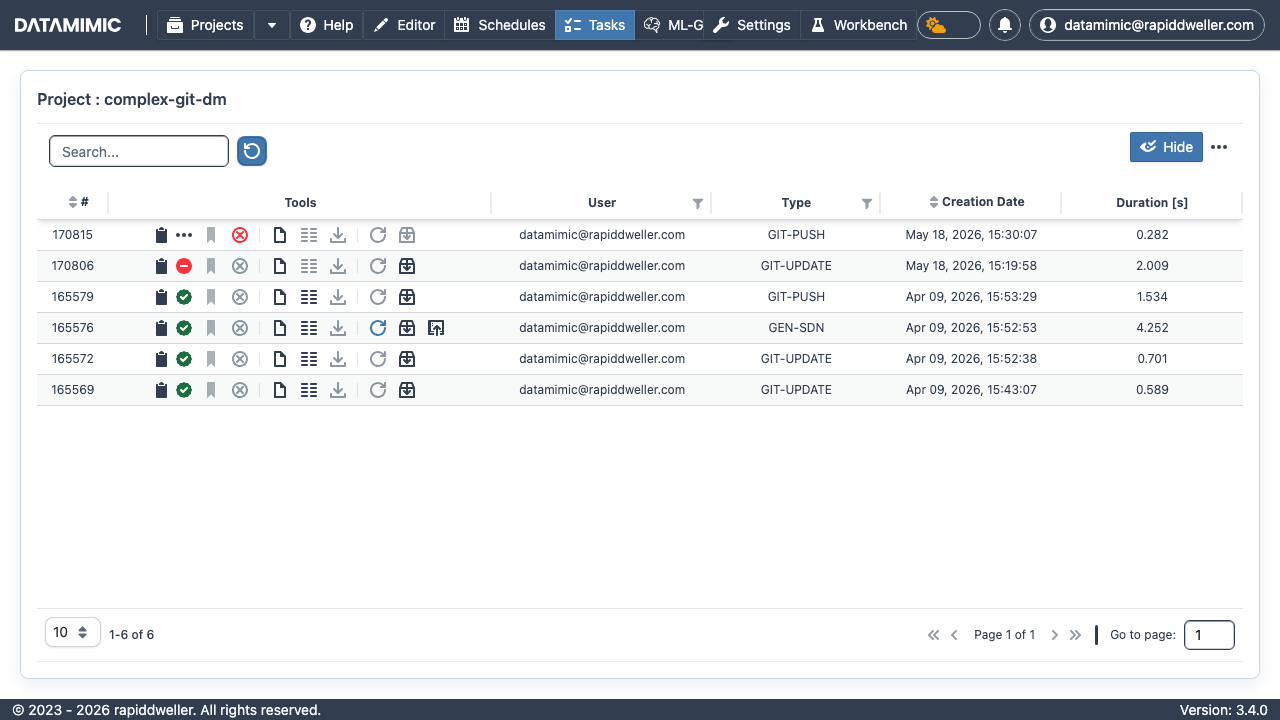Go to the Editor tab
The width and height of the screenshot is (1280, 720).
404,25
